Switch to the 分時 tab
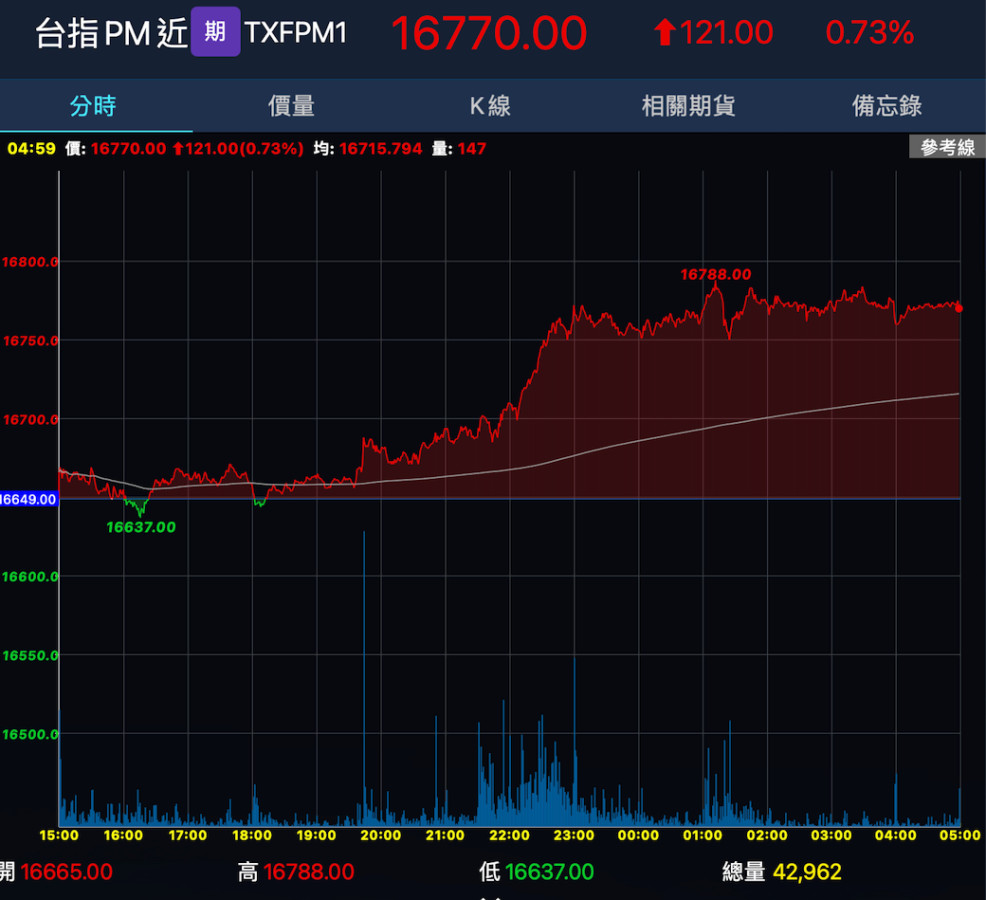This screenshot has height=900, width=986. pyautogui.click(x=93, y=106)
